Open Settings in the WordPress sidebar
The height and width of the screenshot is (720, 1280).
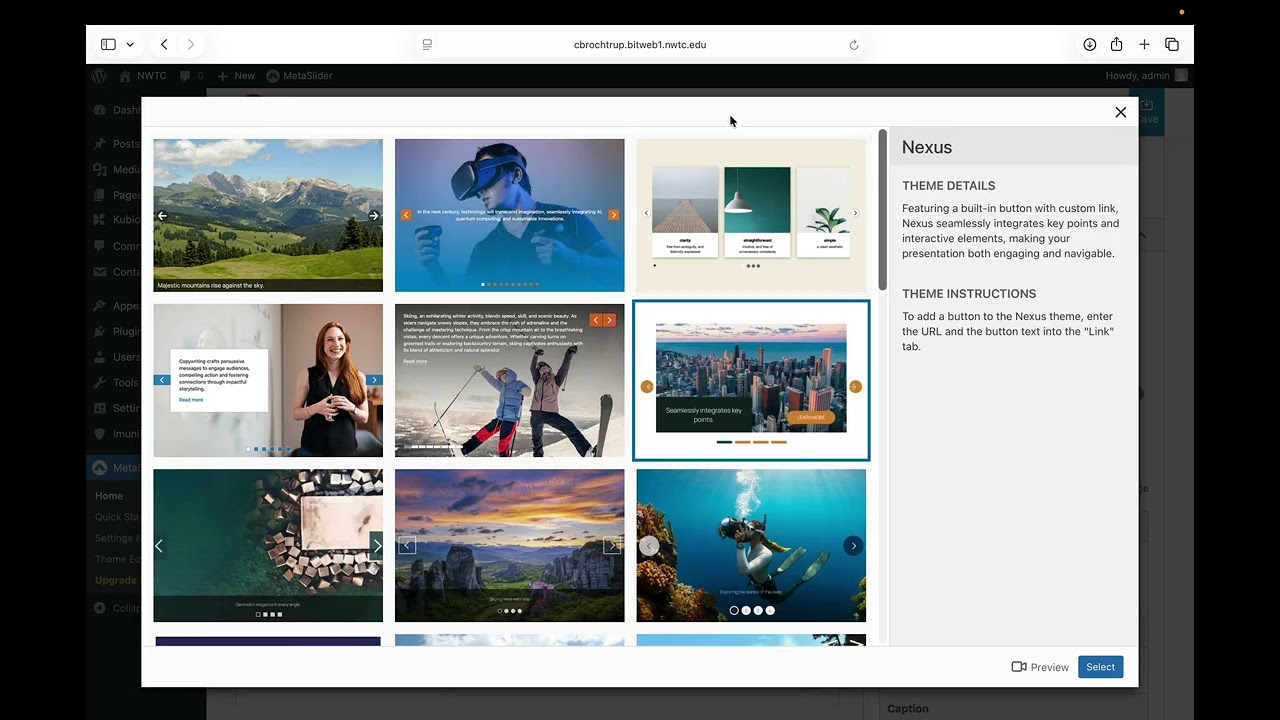point(114,408)
